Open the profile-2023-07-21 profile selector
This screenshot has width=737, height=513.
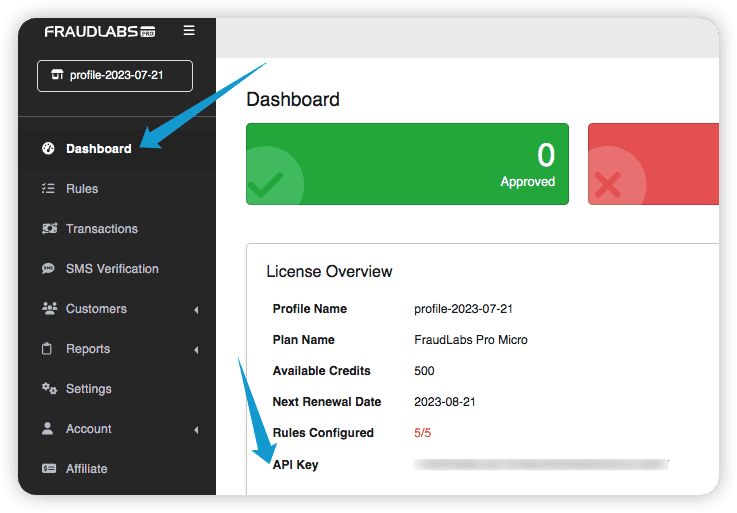(115, 75)
